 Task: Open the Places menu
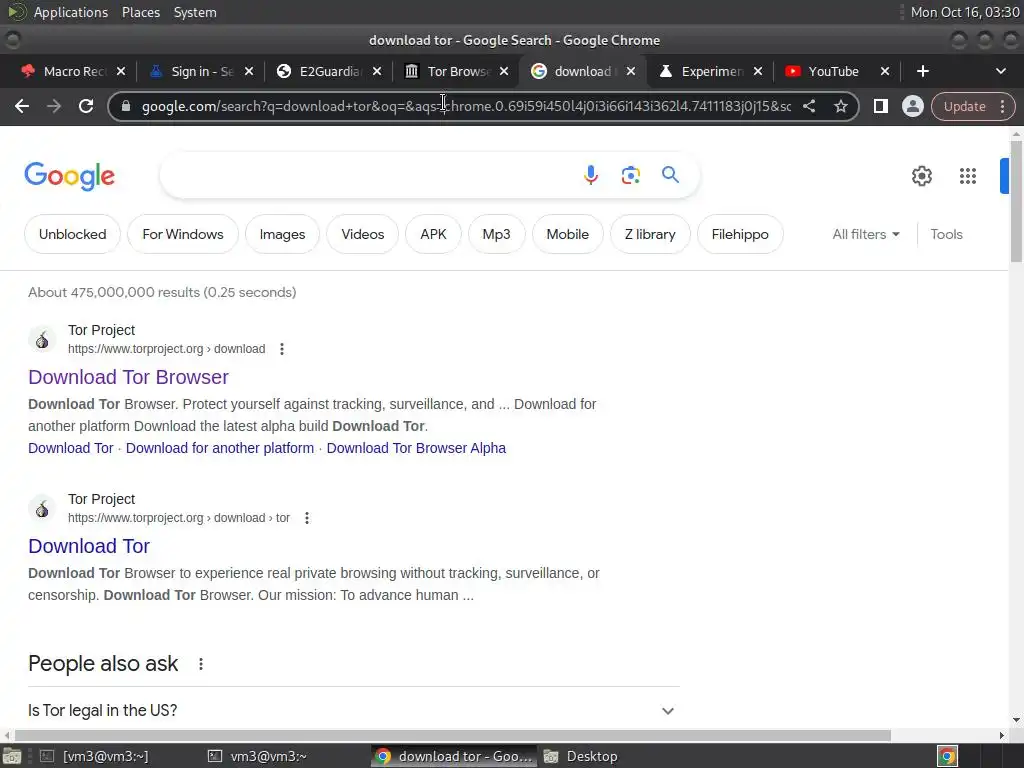141,12
